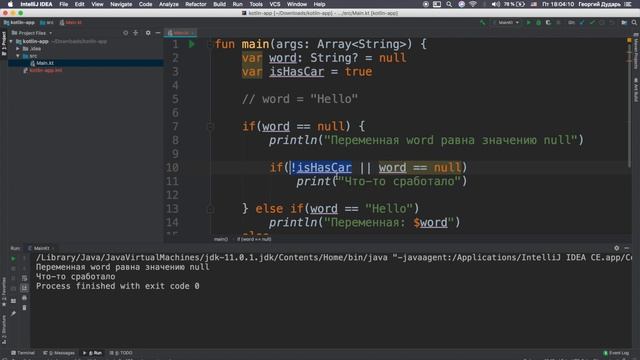Toggle the Project tool window side tab
Viewport: 640px width, 360px height.
4,43
